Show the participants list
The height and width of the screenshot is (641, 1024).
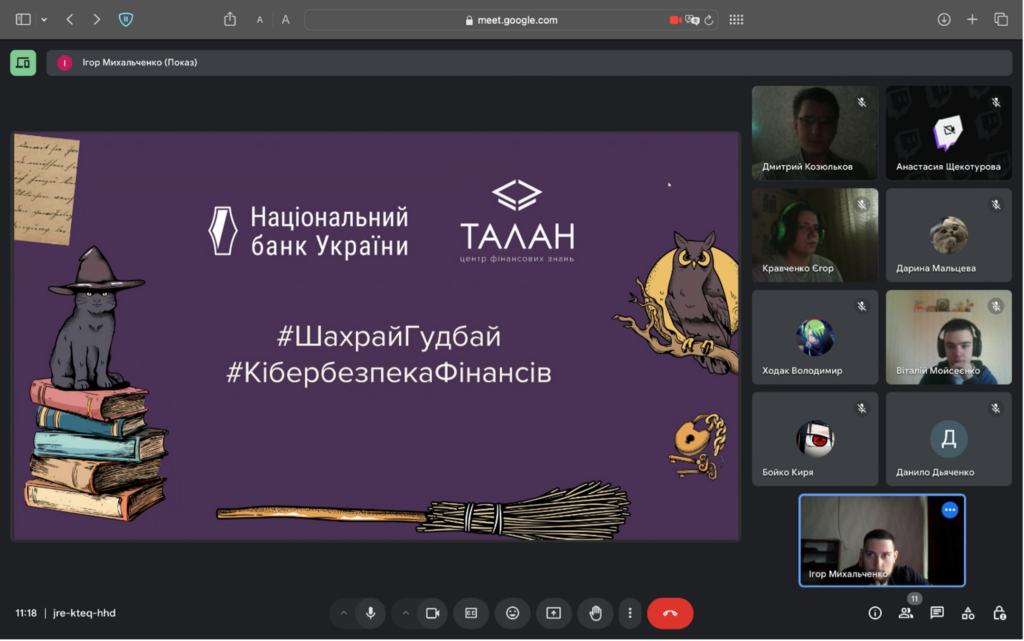click(x=906, y=613)
